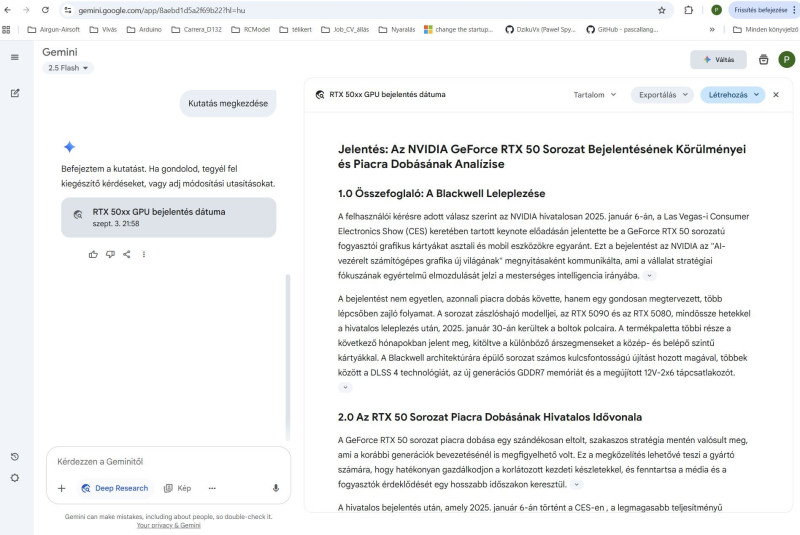Open the three-dot more tools icon in prompt box
800x535 pixels.
(212, 488)
